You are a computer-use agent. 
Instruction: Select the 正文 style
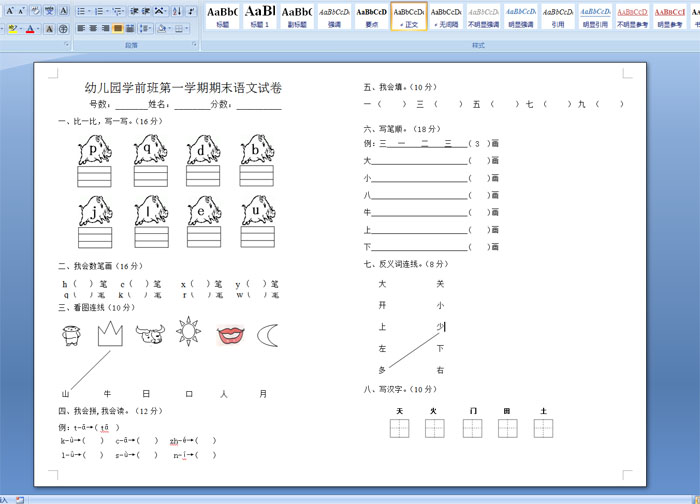point(409,17)
